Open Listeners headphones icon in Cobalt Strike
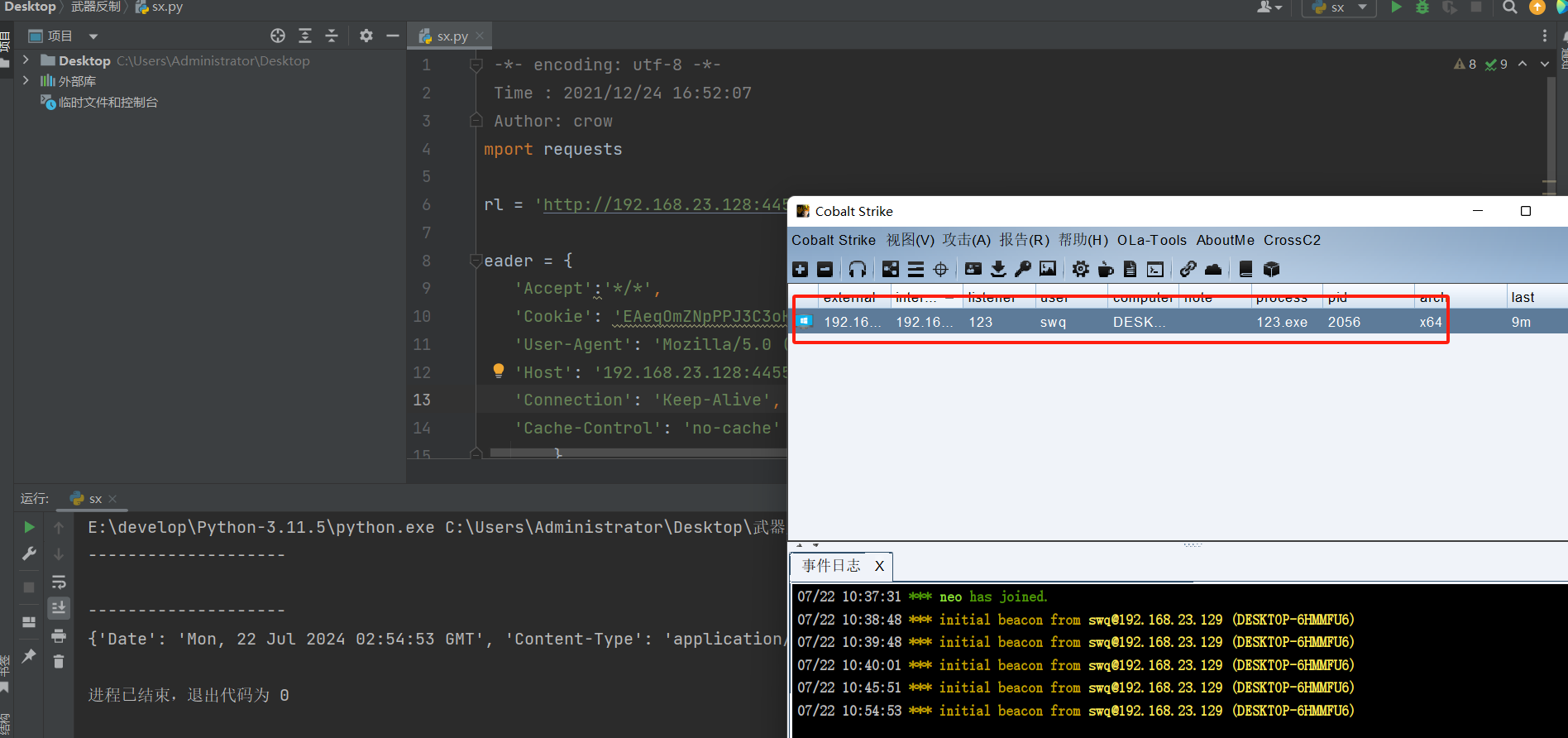1568x738 pixels. 858,269
